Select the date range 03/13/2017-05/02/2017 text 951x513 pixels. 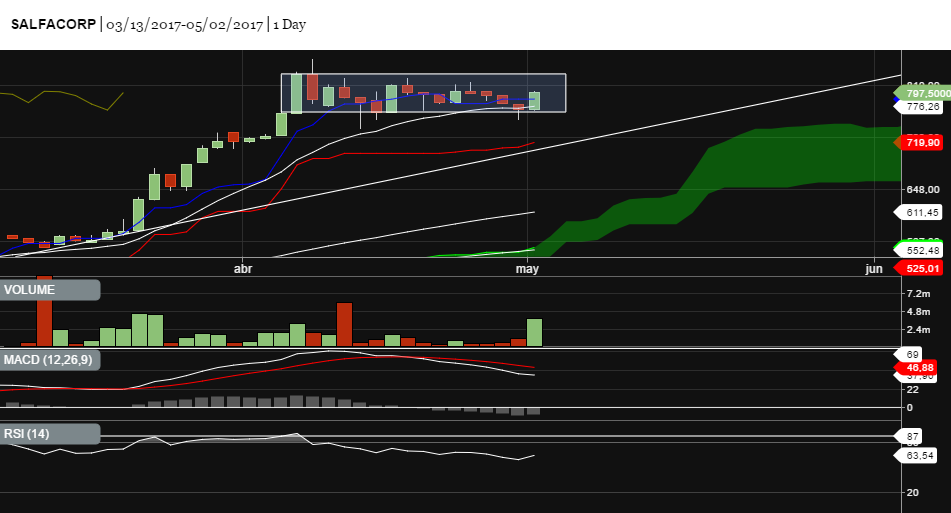pyautogui.click(x=184, y=25)
